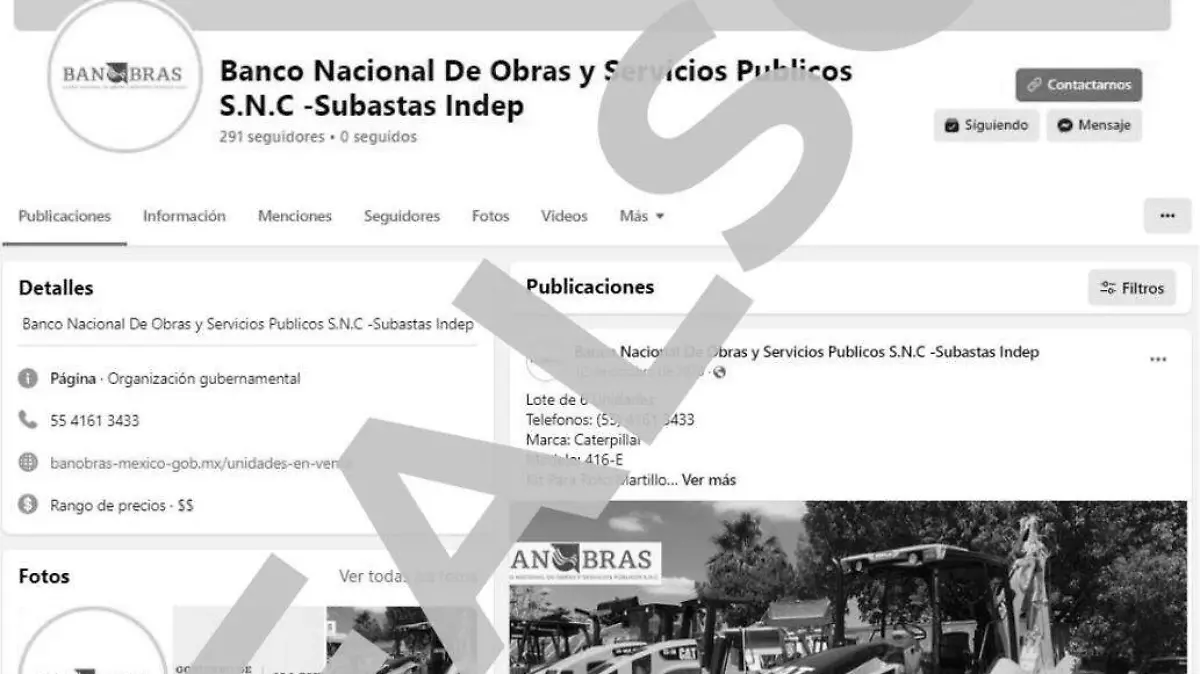Open the Filtros for publications
This screenshot has height=674, width=1200.
tap(1132, 288)
